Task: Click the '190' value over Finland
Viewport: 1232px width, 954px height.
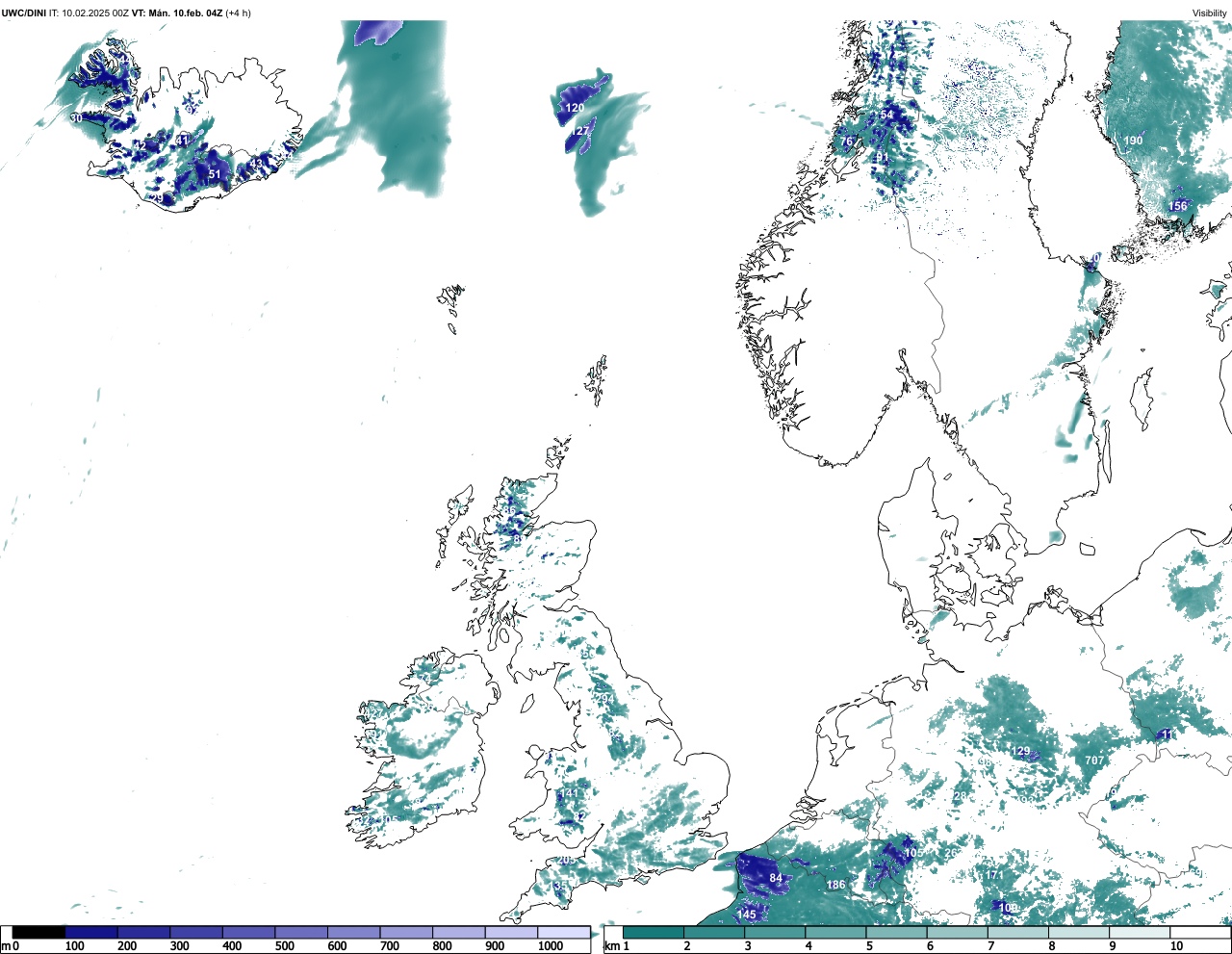Action: (1134, 141)
